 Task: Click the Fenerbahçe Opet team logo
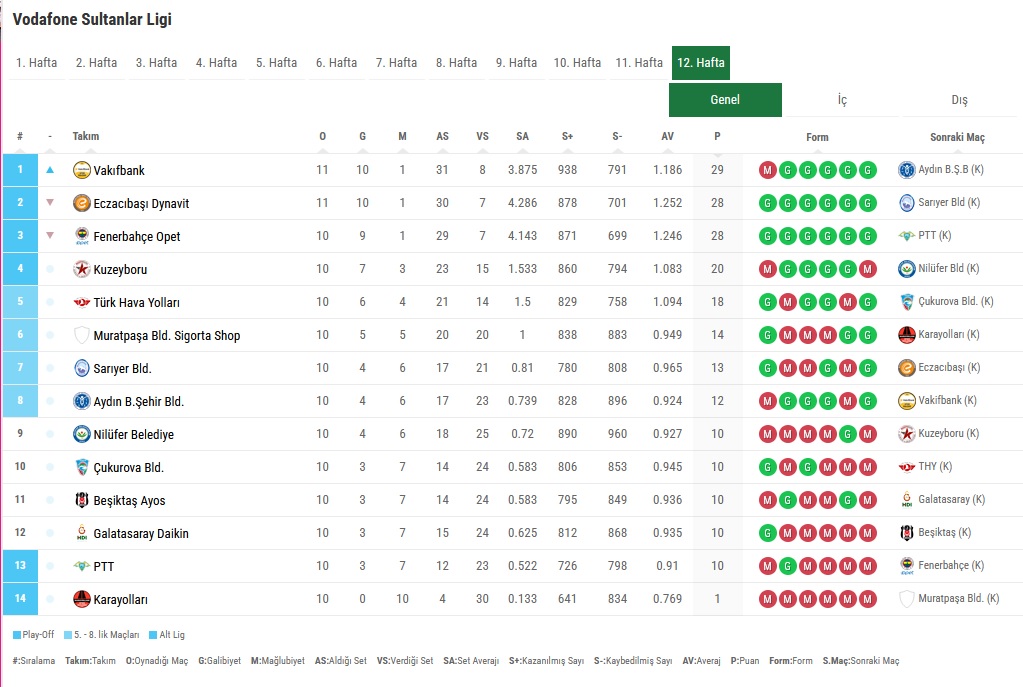click(x=82, y=236)
